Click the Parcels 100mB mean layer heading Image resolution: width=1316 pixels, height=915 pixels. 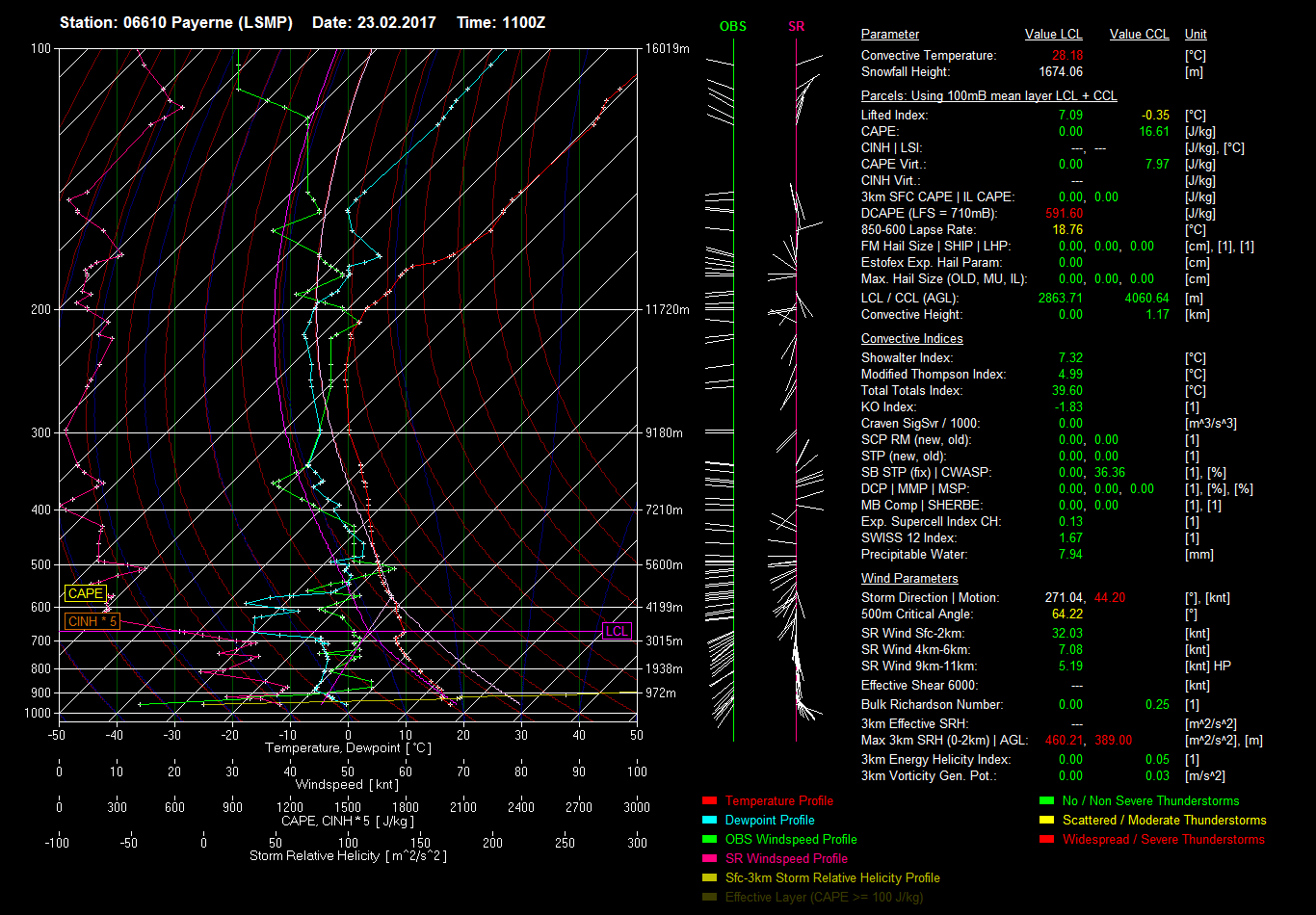tap(988, 96)
